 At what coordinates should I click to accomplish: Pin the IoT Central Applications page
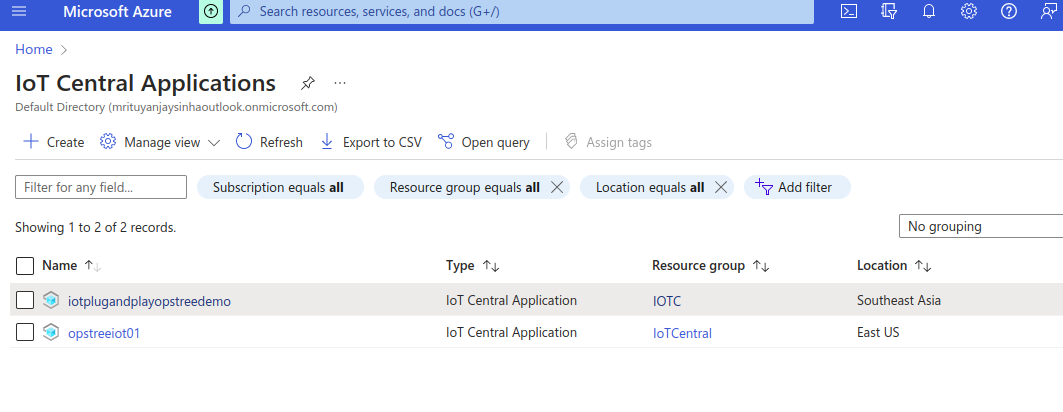coord(308,83)
